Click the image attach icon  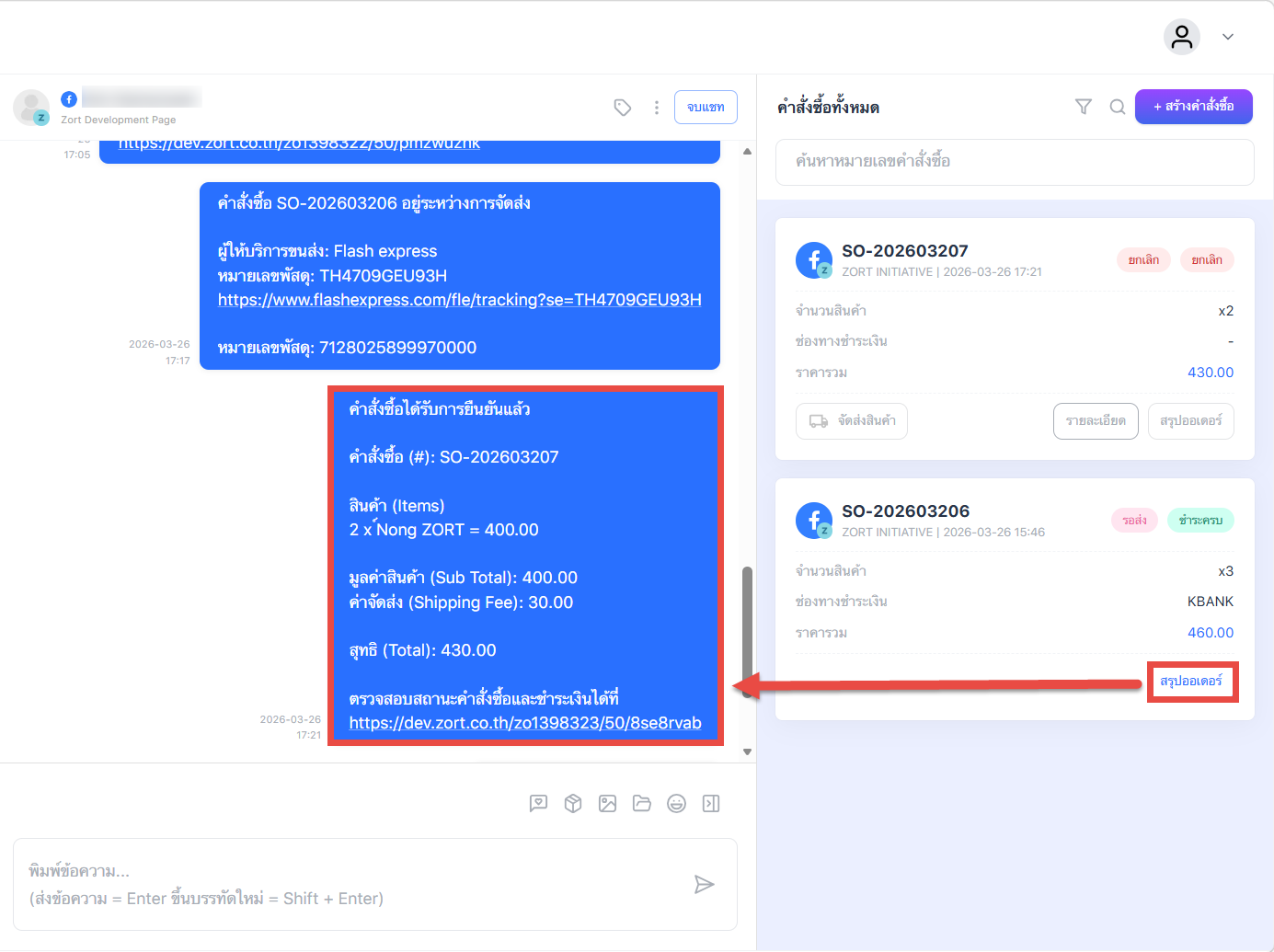pos(607,804)
